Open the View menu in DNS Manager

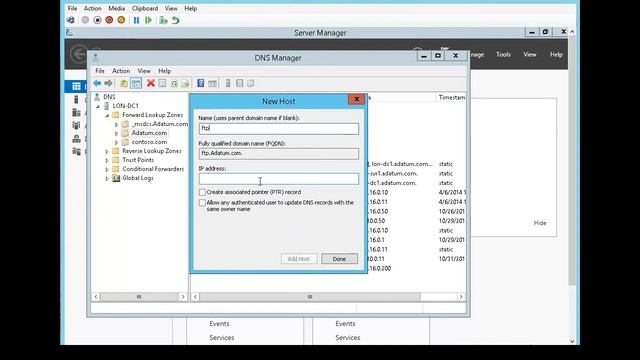pyautogui.click(x=144, y=71)
